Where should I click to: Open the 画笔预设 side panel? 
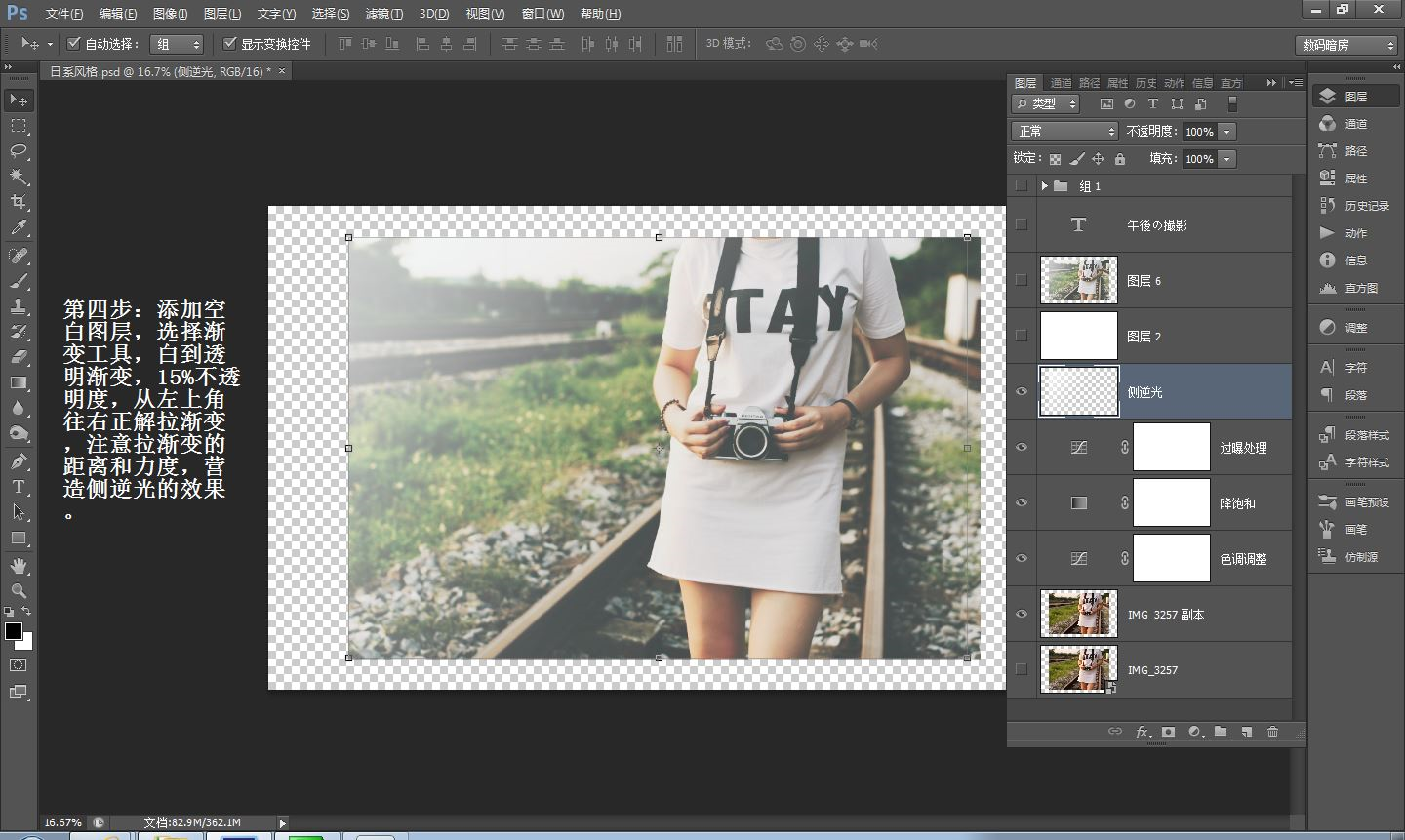pos(1356,502)
